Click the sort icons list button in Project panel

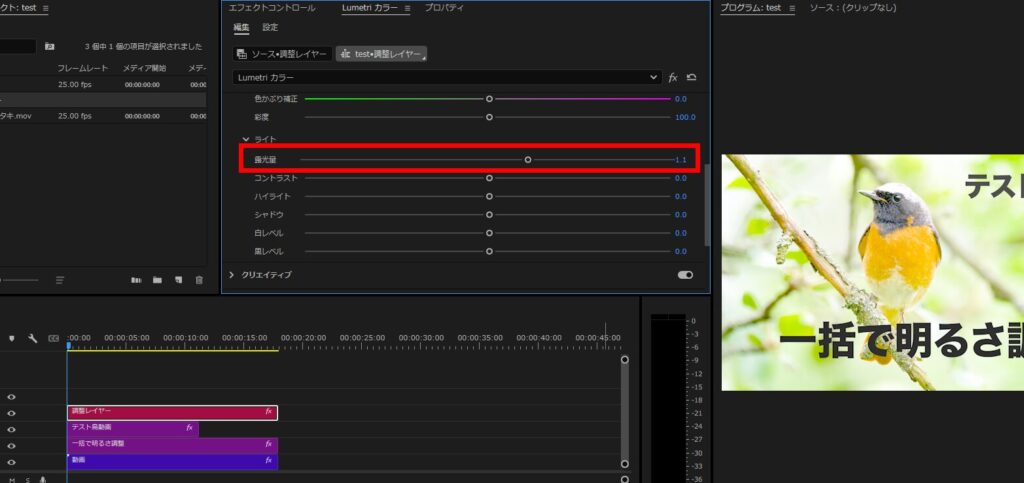(x=60, y=280)
